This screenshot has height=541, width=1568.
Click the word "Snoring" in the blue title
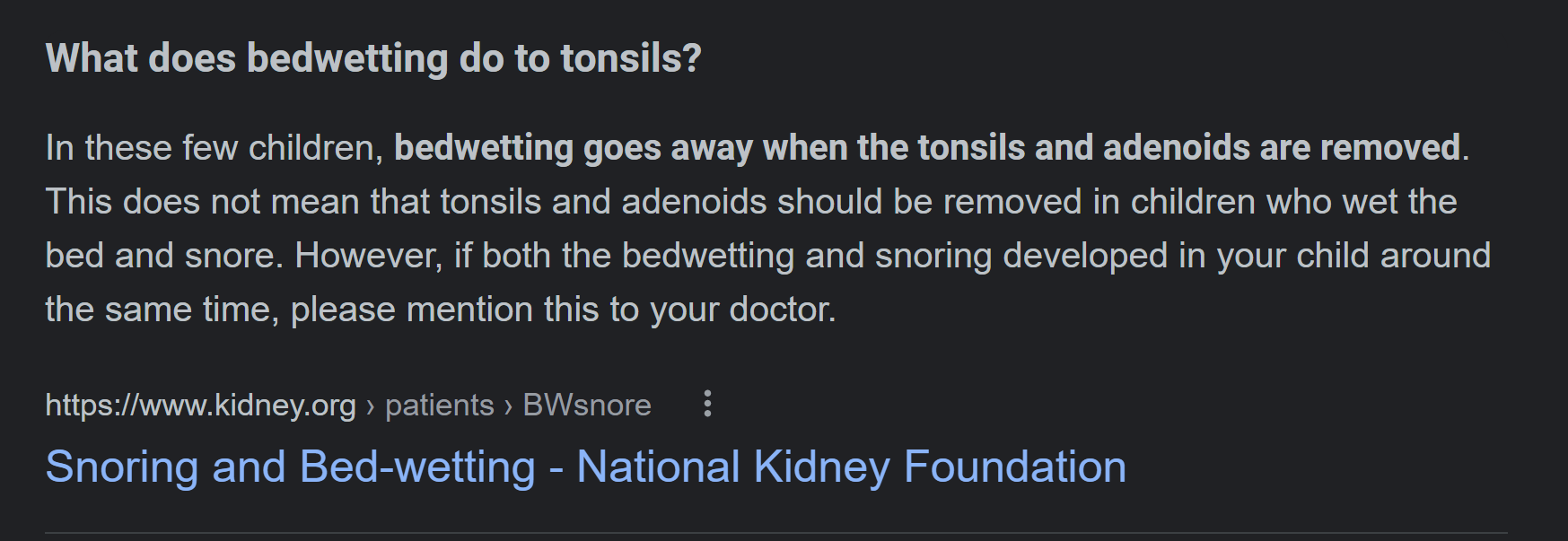(x=121, y=467)
